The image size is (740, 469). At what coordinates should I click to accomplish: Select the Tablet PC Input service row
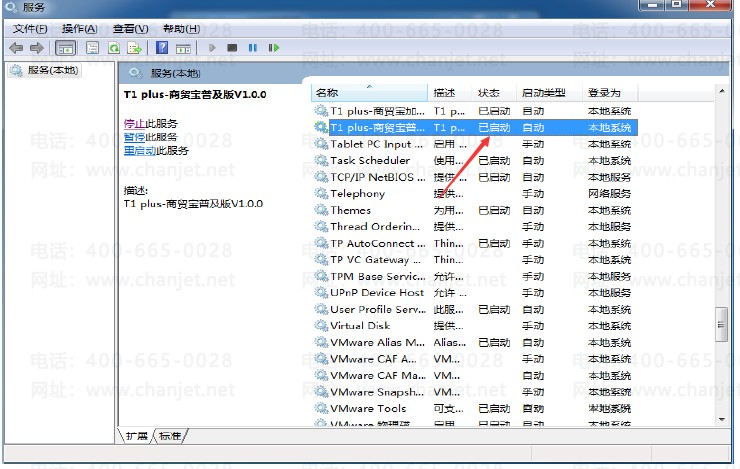pos(474,144)
